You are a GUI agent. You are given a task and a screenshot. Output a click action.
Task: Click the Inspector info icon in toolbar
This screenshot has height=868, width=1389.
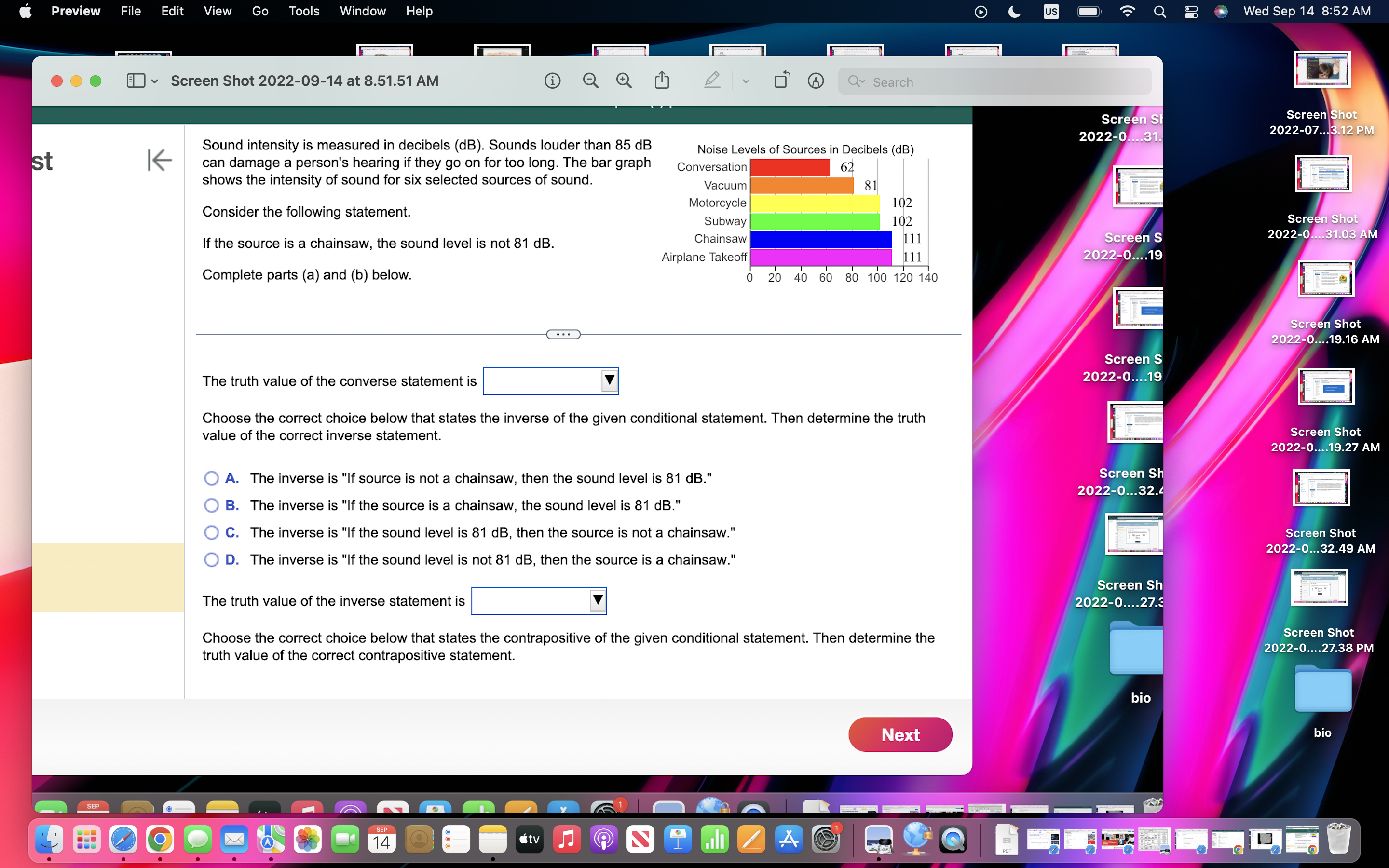coord(552,81)
